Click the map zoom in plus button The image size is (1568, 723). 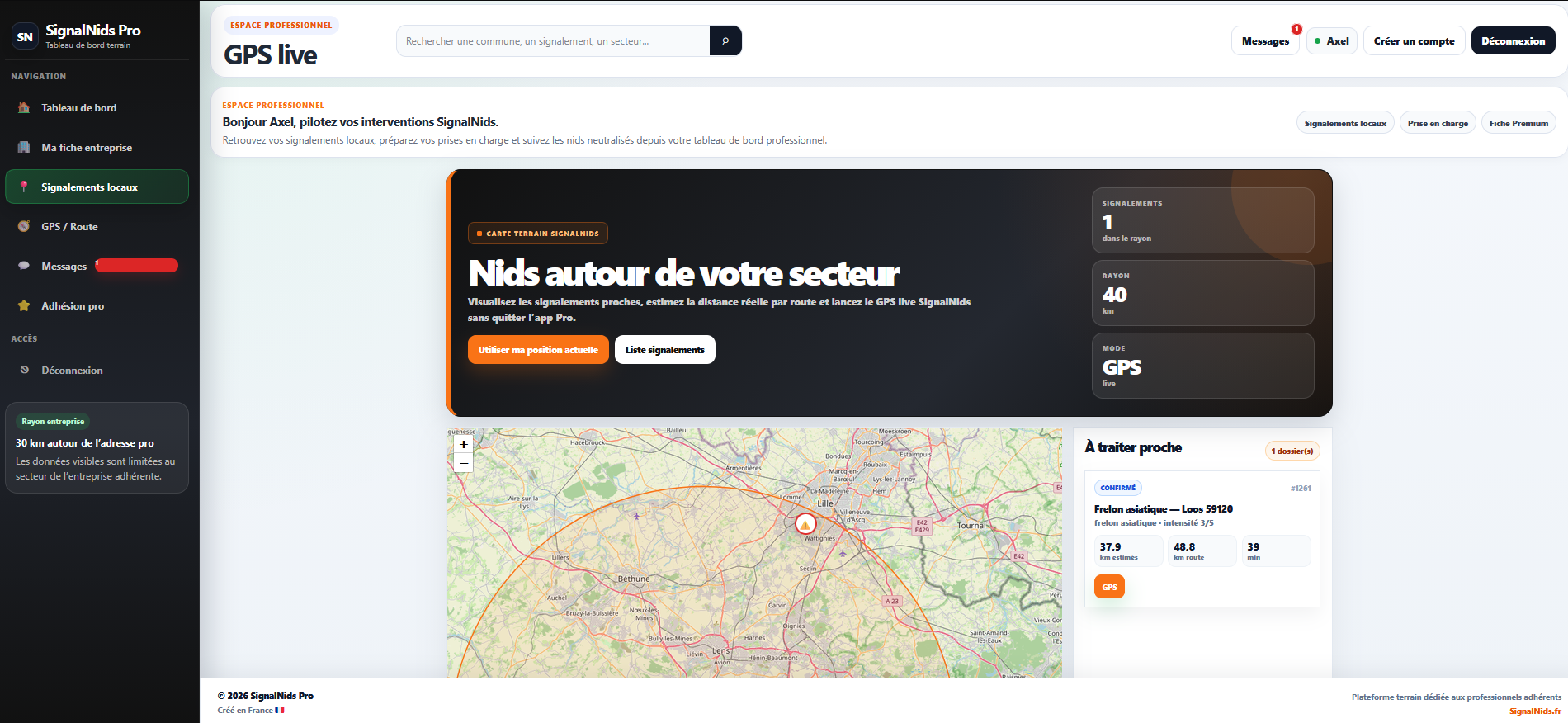[x=464, y=444]
